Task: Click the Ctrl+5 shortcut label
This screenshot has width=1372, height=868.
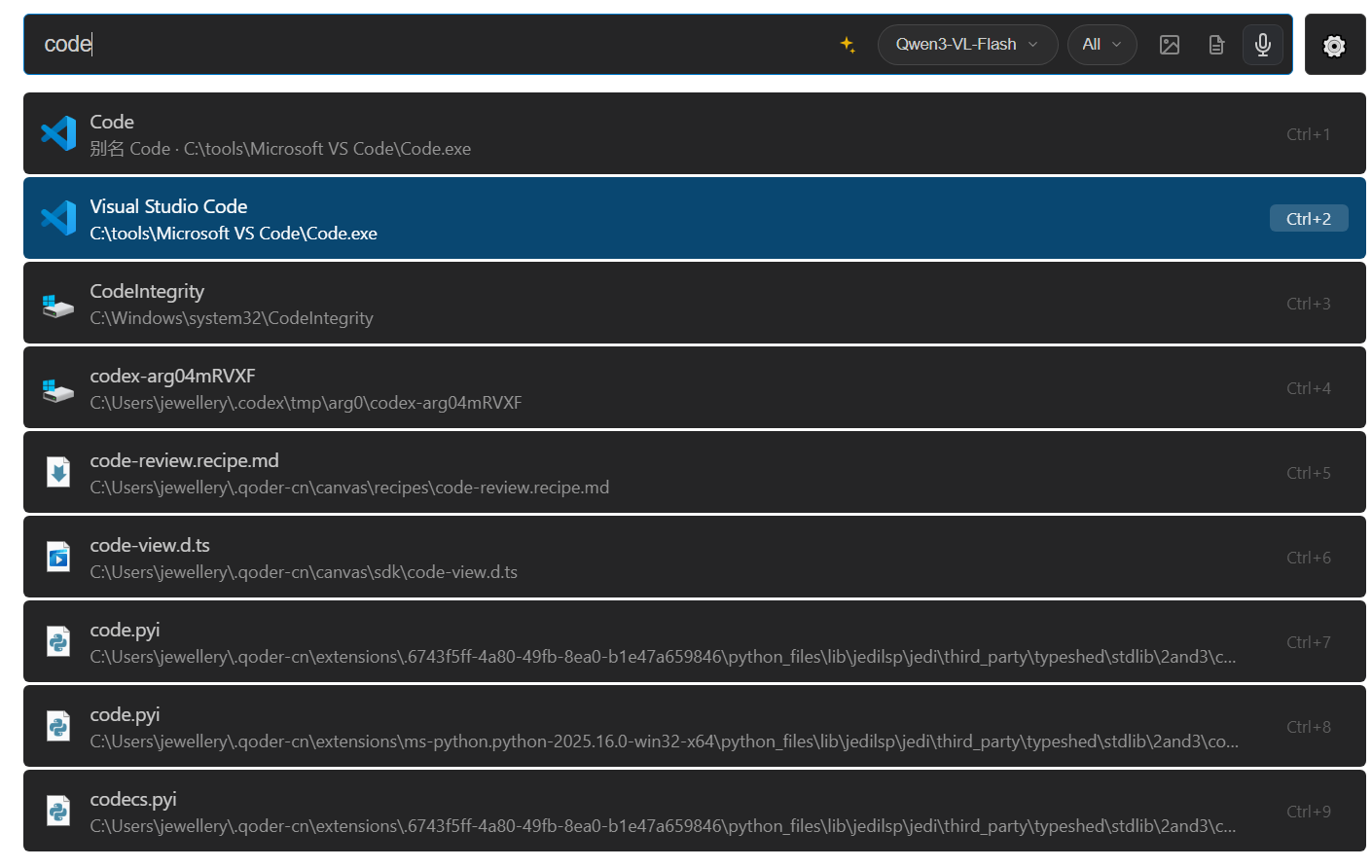Action: [x=1309, y=473]
